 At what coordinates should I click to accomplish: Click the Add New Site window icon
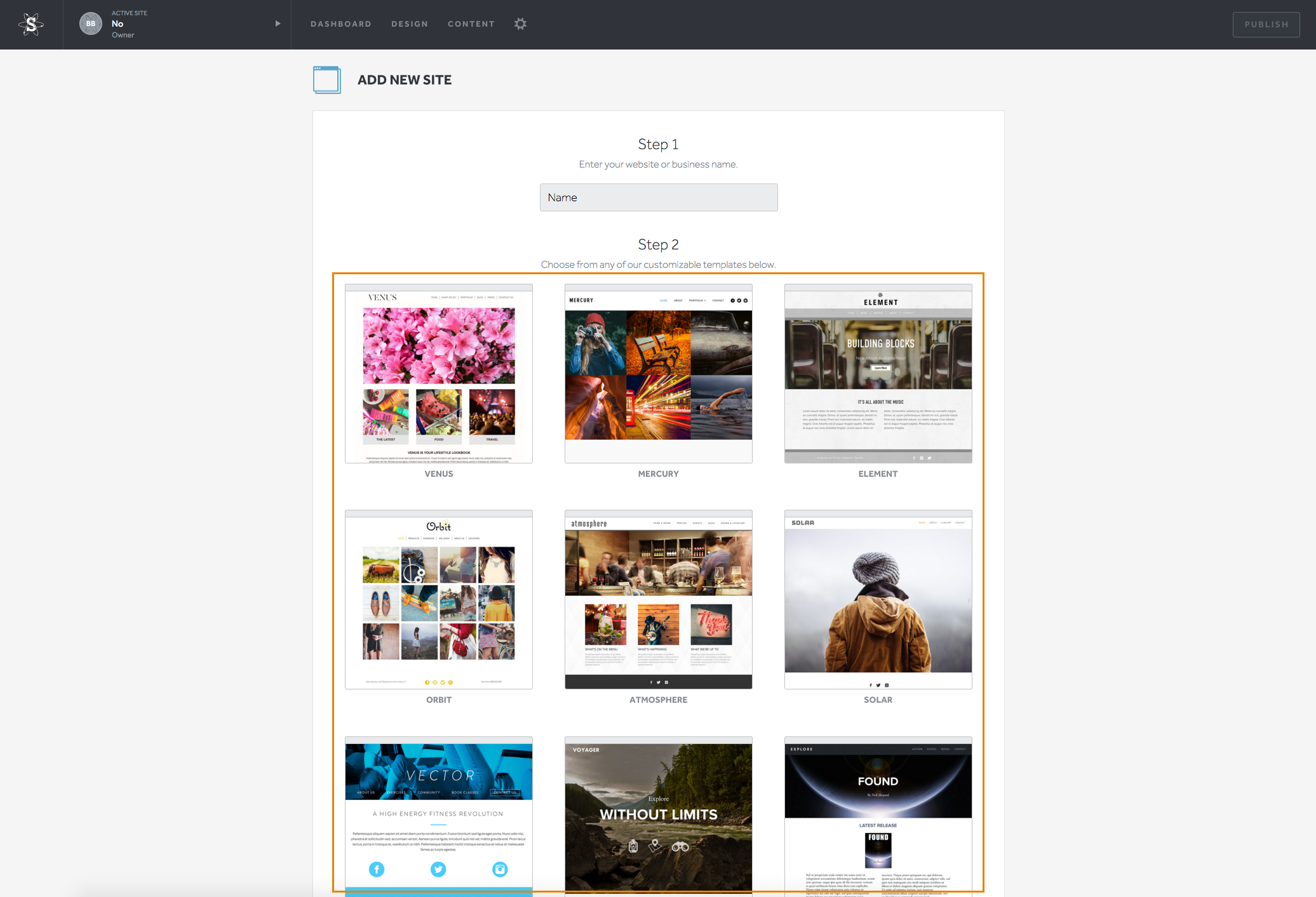(x=327, y=80)
